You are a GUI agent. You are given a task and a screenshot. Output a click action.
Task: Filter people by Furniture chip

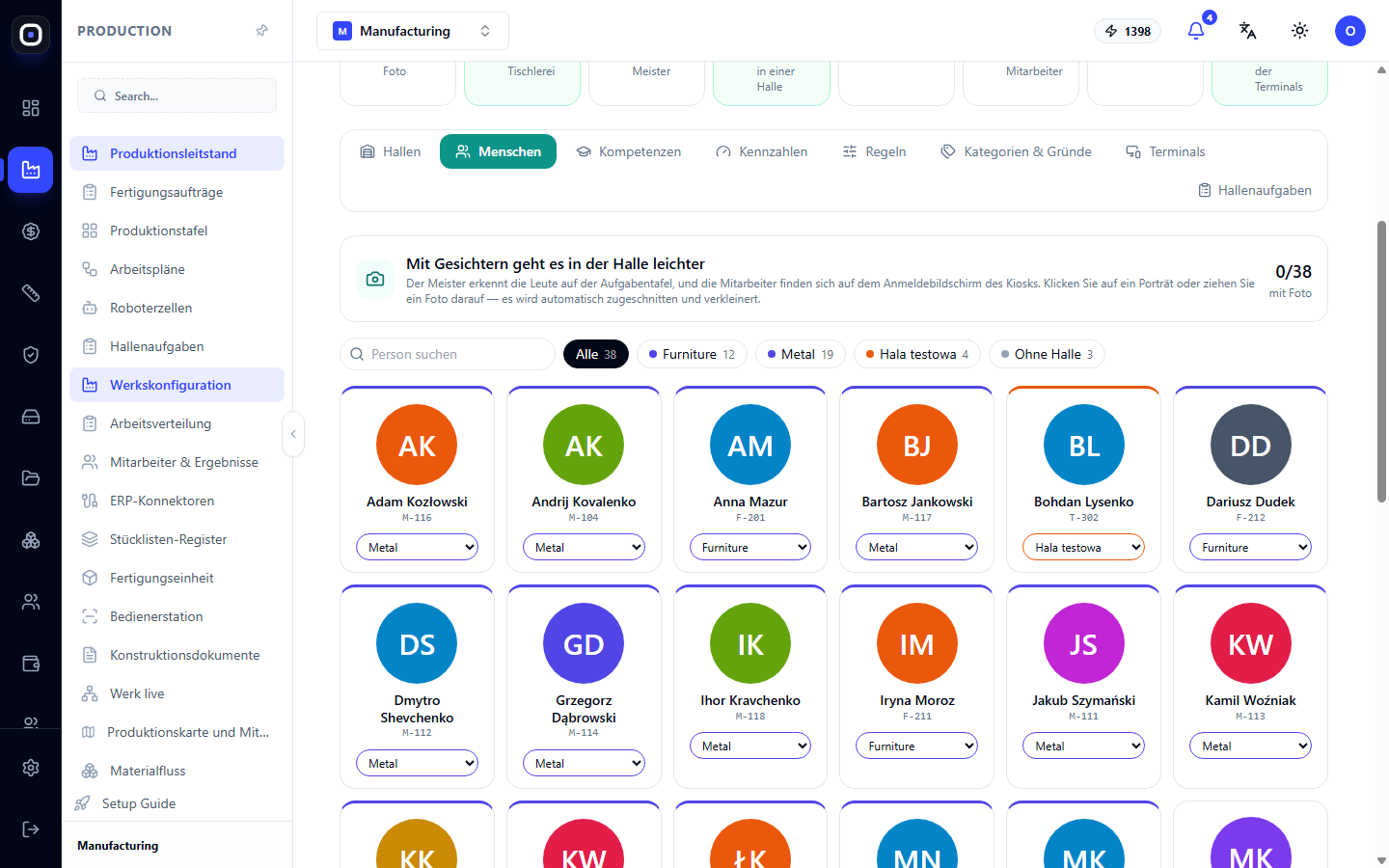[x=692, y=354]
